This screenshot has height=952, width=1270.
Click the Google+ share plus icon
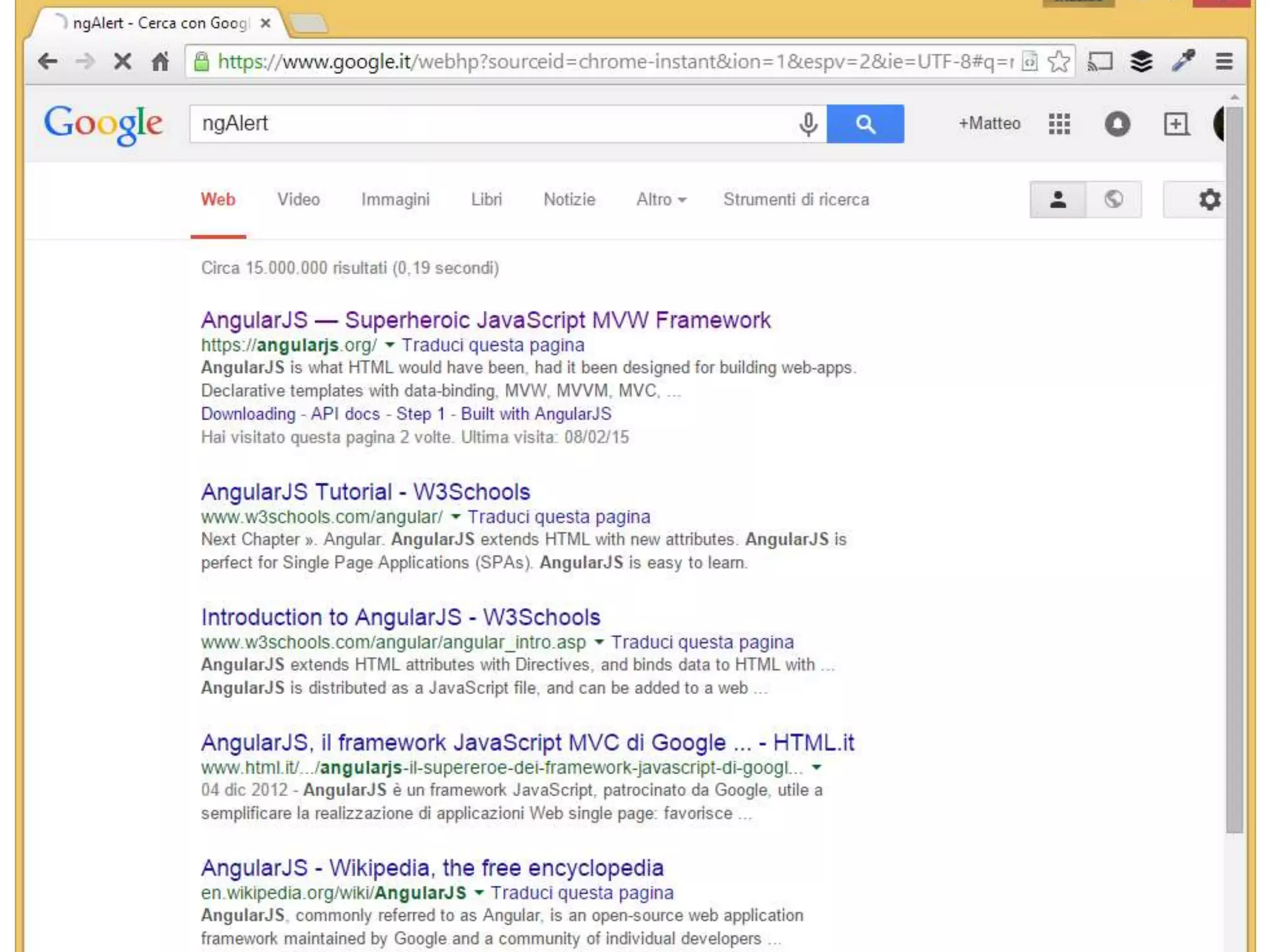[x=1176, y=124]
